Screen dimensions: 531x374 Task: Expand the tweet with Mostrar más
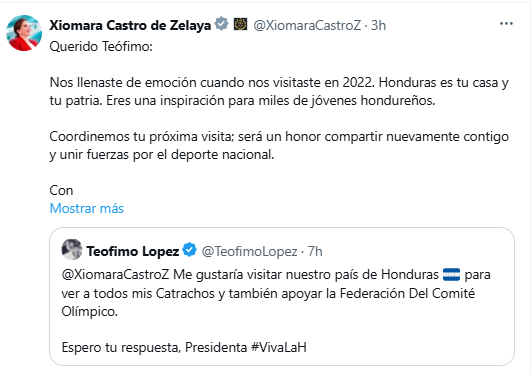87,208
